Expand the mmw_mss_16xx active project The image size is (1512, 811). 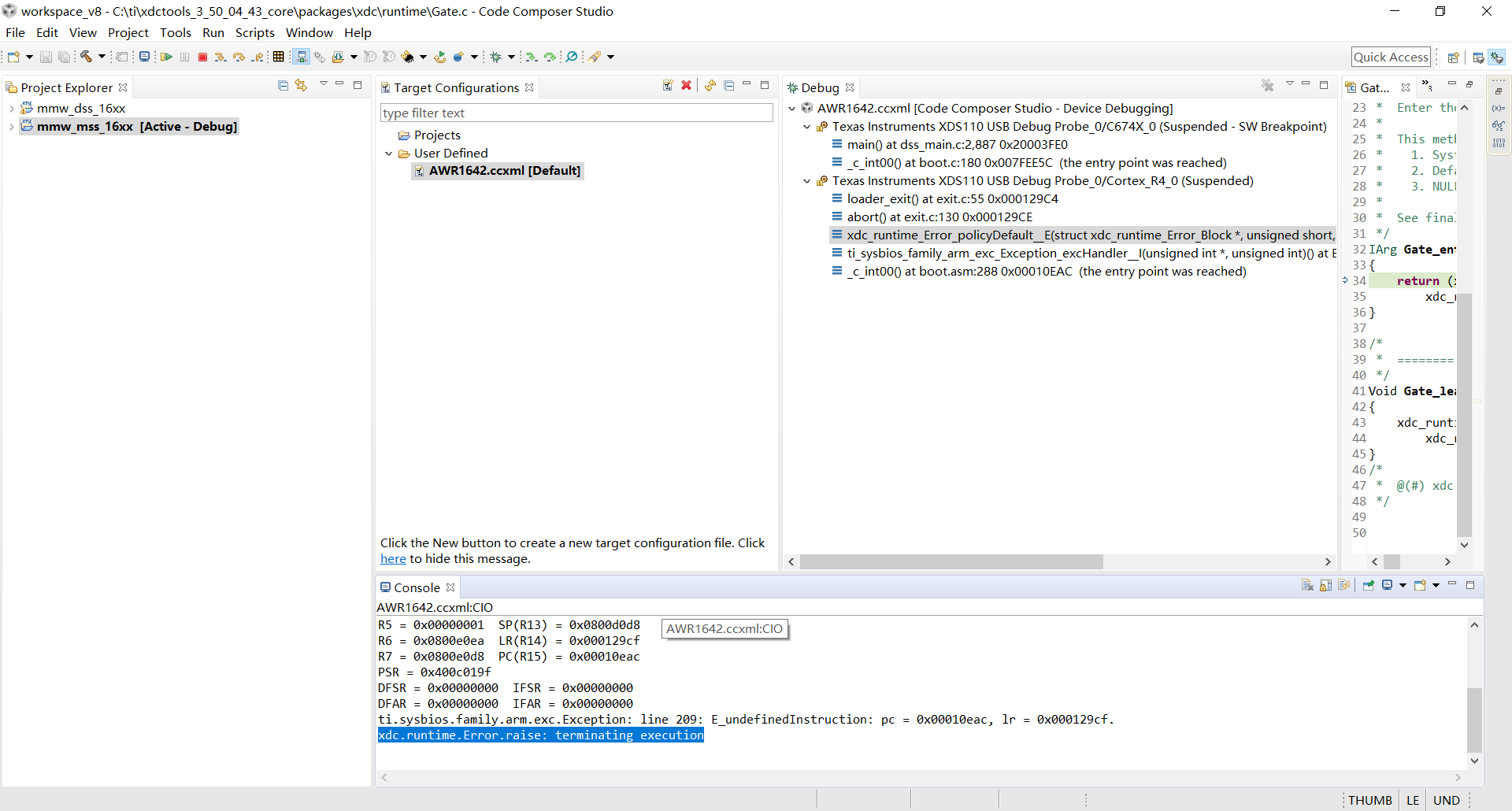point(12,127)
